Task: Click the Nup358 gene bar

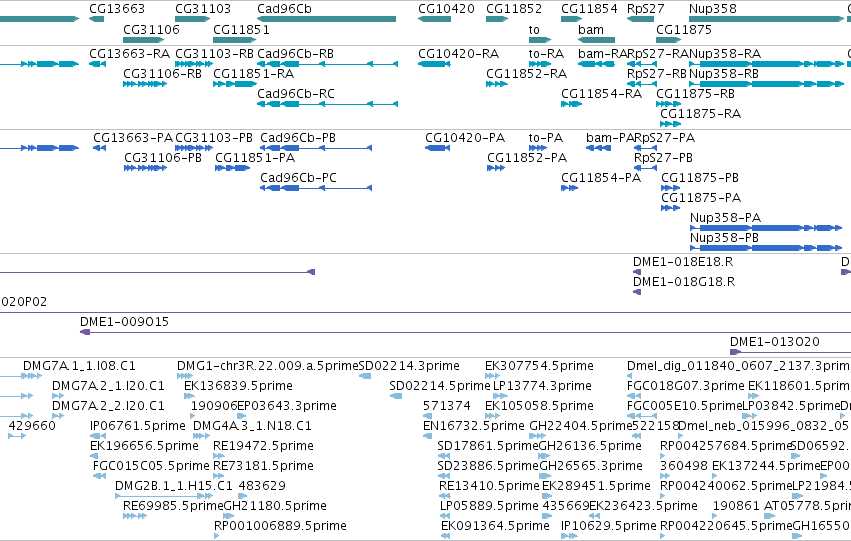Action: click(766, 19)
